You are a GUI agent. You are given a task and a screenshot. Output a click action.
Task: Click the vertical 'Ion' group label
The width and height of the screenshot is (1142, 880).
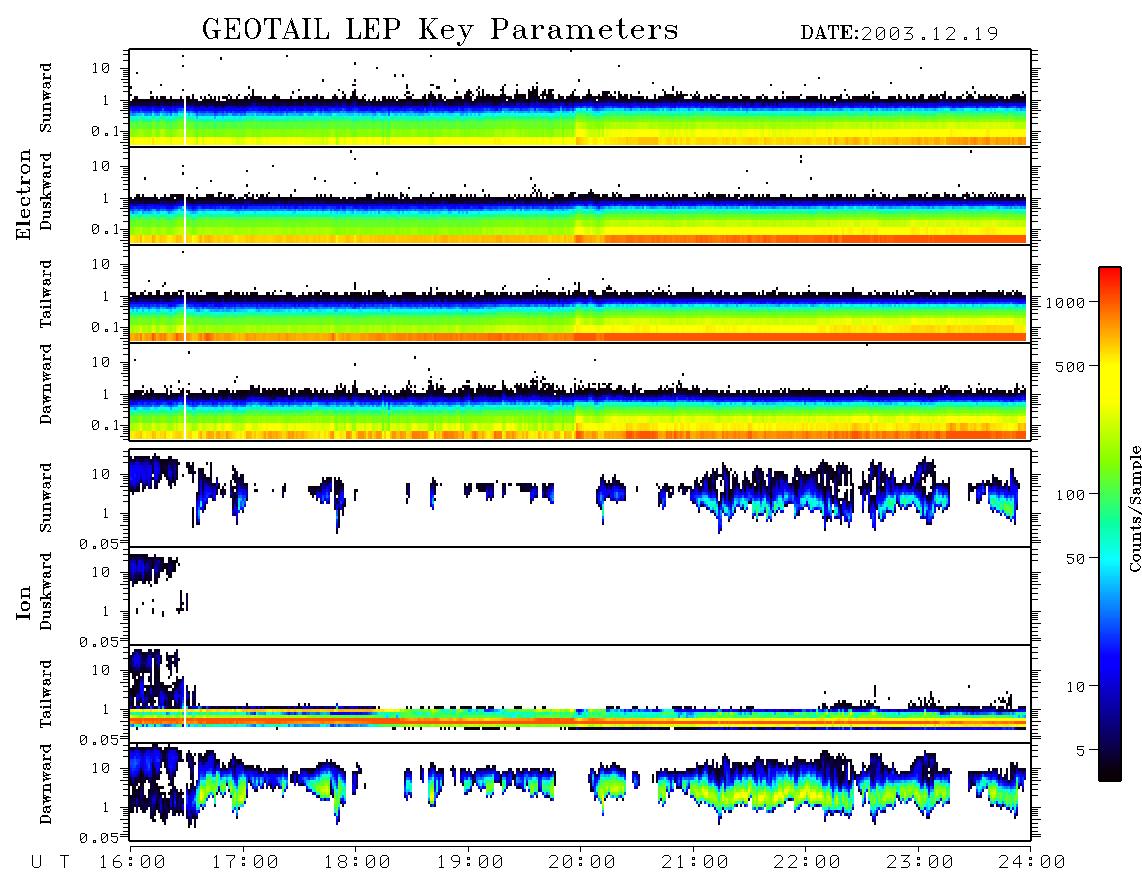point(24,603)
